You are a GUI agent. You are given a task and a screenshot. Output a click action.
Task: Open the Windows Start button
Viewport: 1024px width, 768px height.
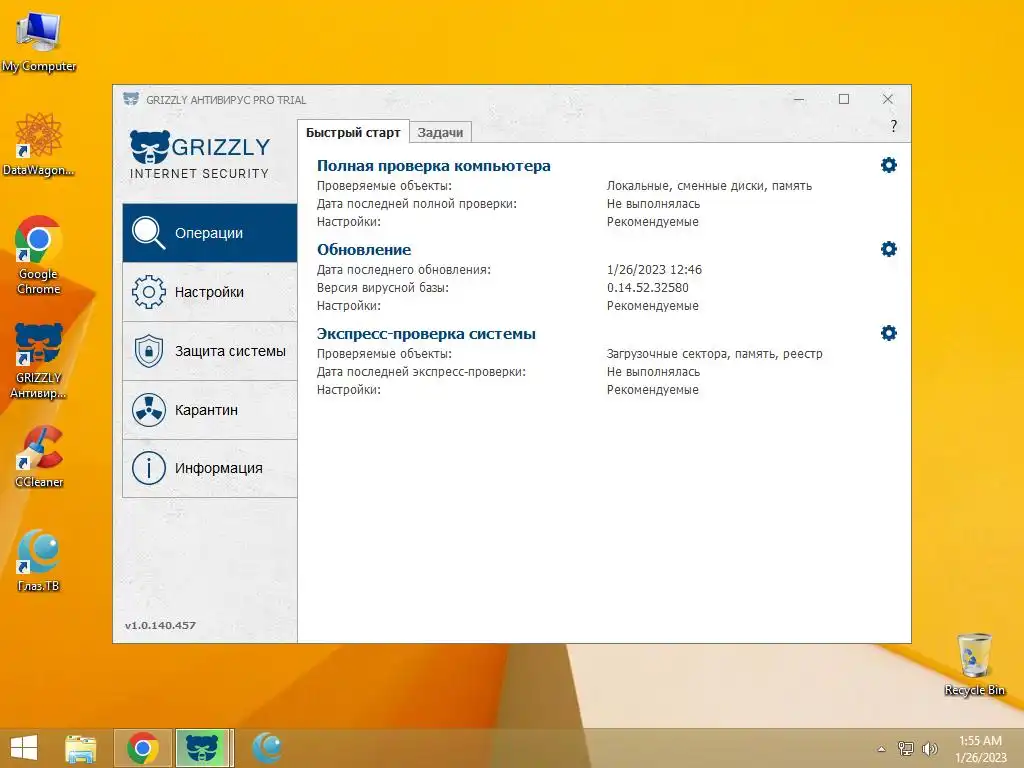pyautogui.click(x=24, y=748)
